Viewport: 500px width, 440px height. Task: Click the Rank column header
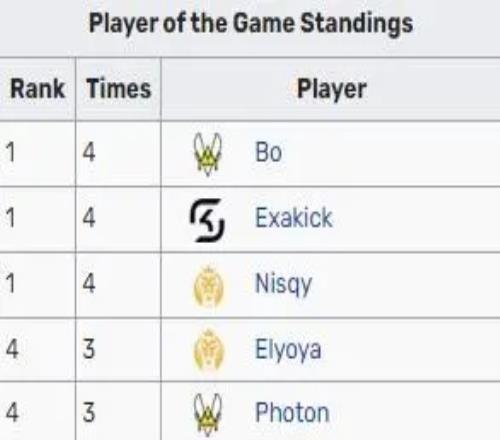[x=37, y=89]
